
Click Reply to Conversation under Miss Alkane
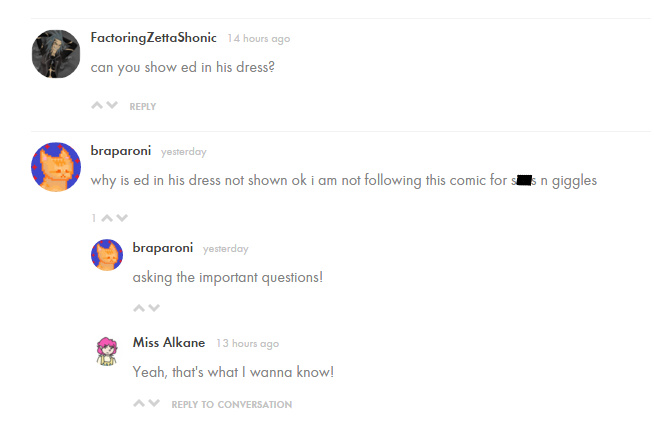(232, 404)
